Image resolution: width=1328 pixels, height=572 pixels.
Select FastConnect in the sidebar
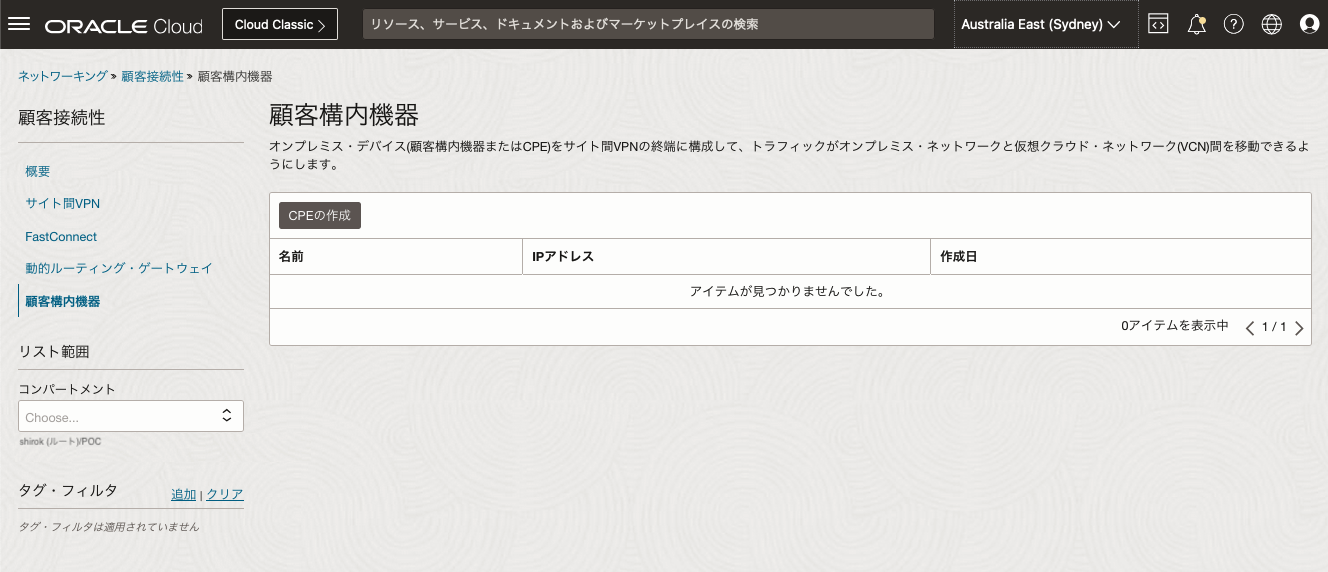pyautogui.click(x=61, y=237)
